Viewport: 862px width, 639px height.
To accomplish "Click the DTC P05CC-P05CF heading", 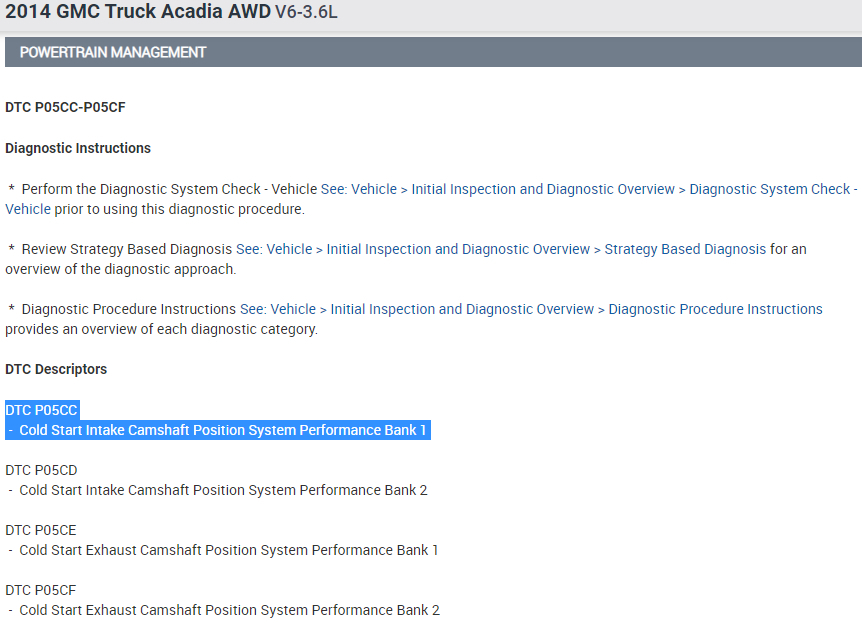I will pyautogui.click(x=65, y=107).
